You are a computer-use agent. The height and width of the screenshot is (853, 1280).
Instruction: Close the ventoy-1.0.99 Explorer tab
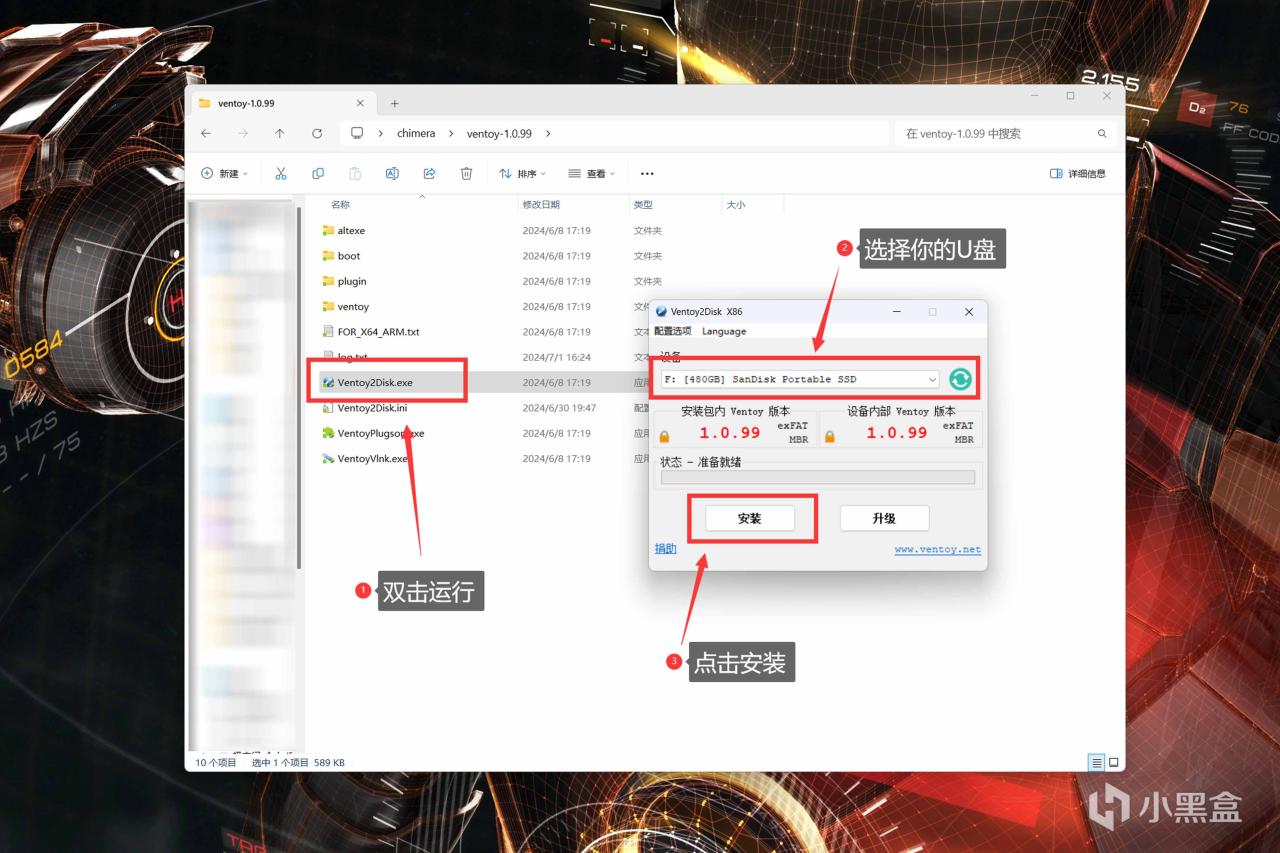click(360, 103)
